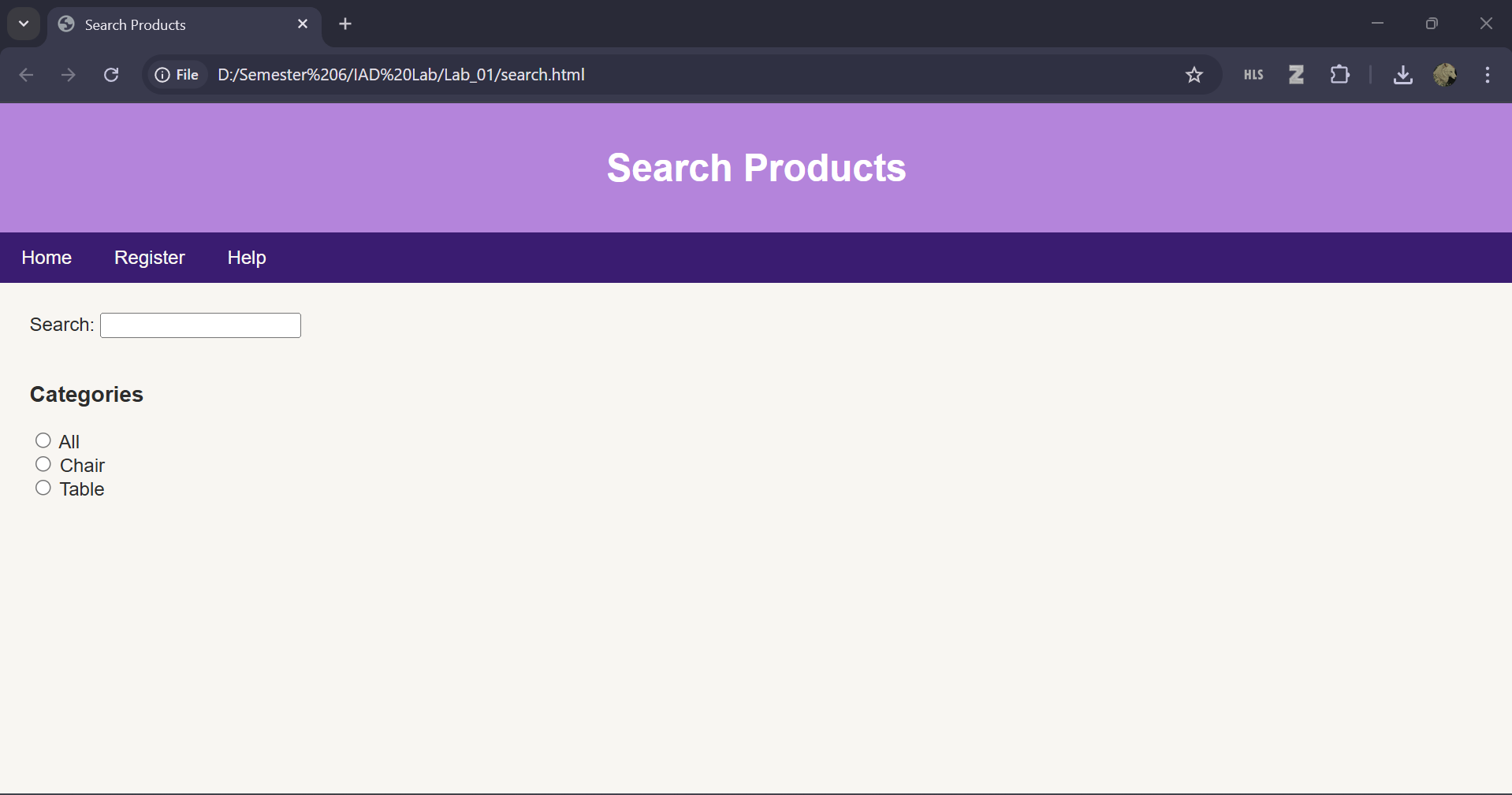Select the Chair category radio button

pyautogui.click(x=43, y=464)
